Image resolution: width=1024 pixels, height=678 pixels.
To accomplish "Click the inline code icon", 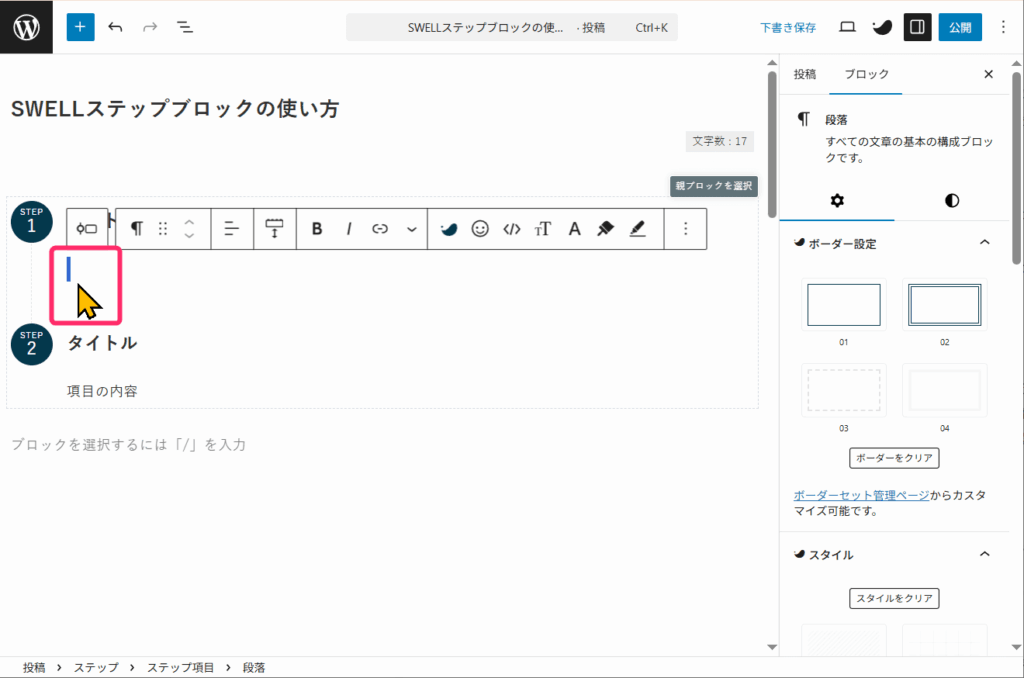I will [x=512, y=229].
